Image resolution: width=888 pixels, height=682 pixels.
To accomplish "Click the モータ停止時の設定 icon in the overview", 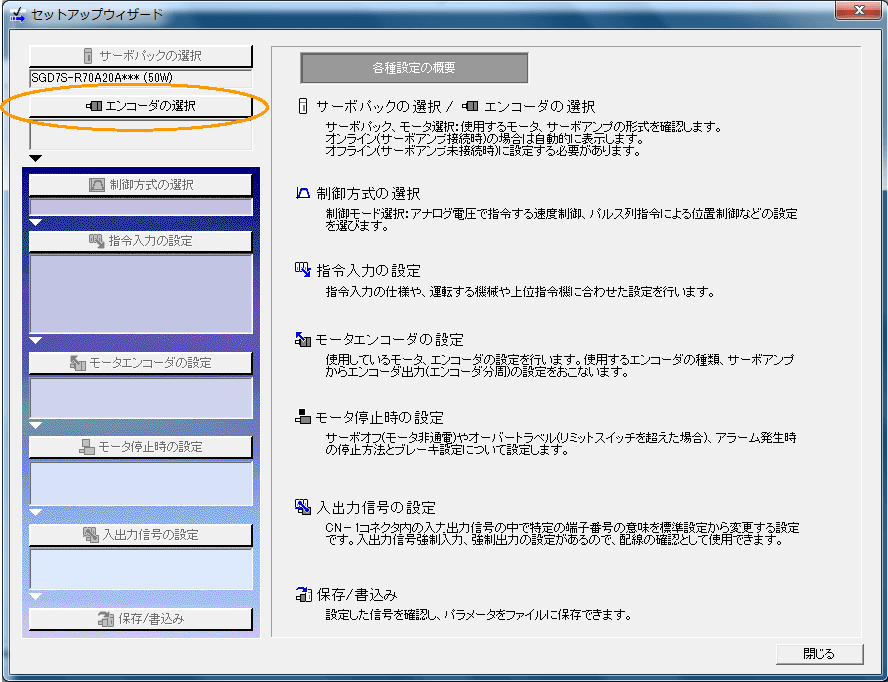I will (303, 417).
